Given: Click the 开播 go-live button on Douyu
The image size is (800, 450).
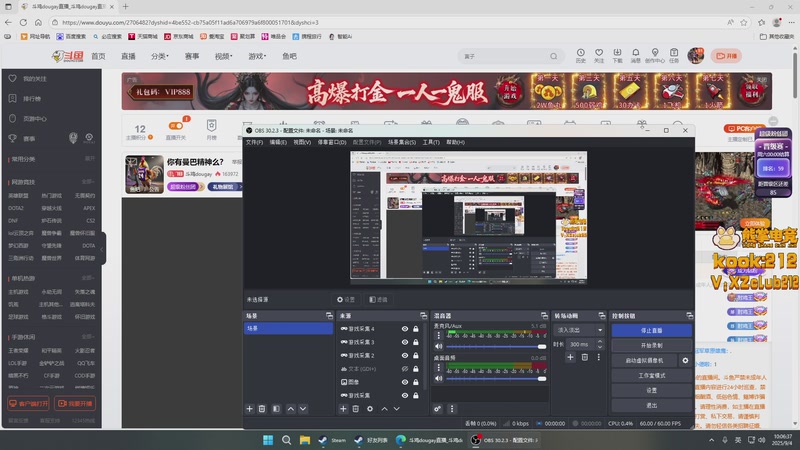Looking at the screenshot, I should click(727, 56).
